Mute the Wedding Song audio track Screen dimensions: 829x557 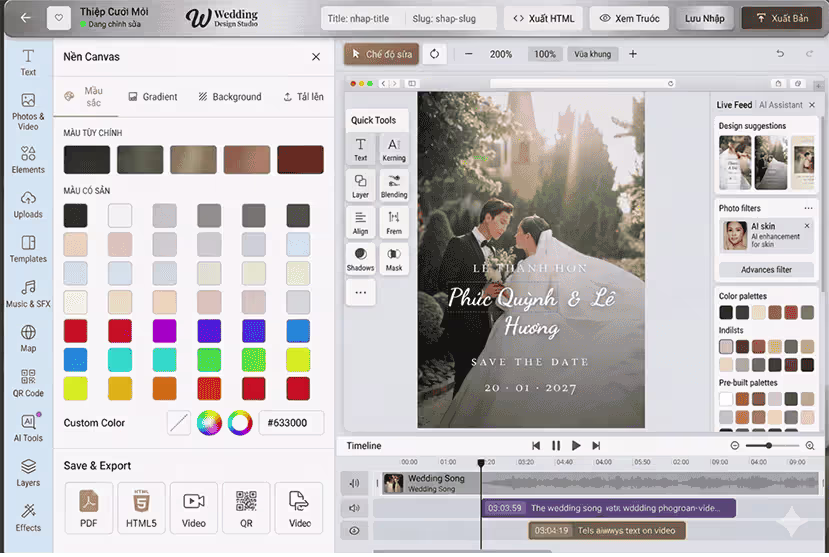click(354, 483)
